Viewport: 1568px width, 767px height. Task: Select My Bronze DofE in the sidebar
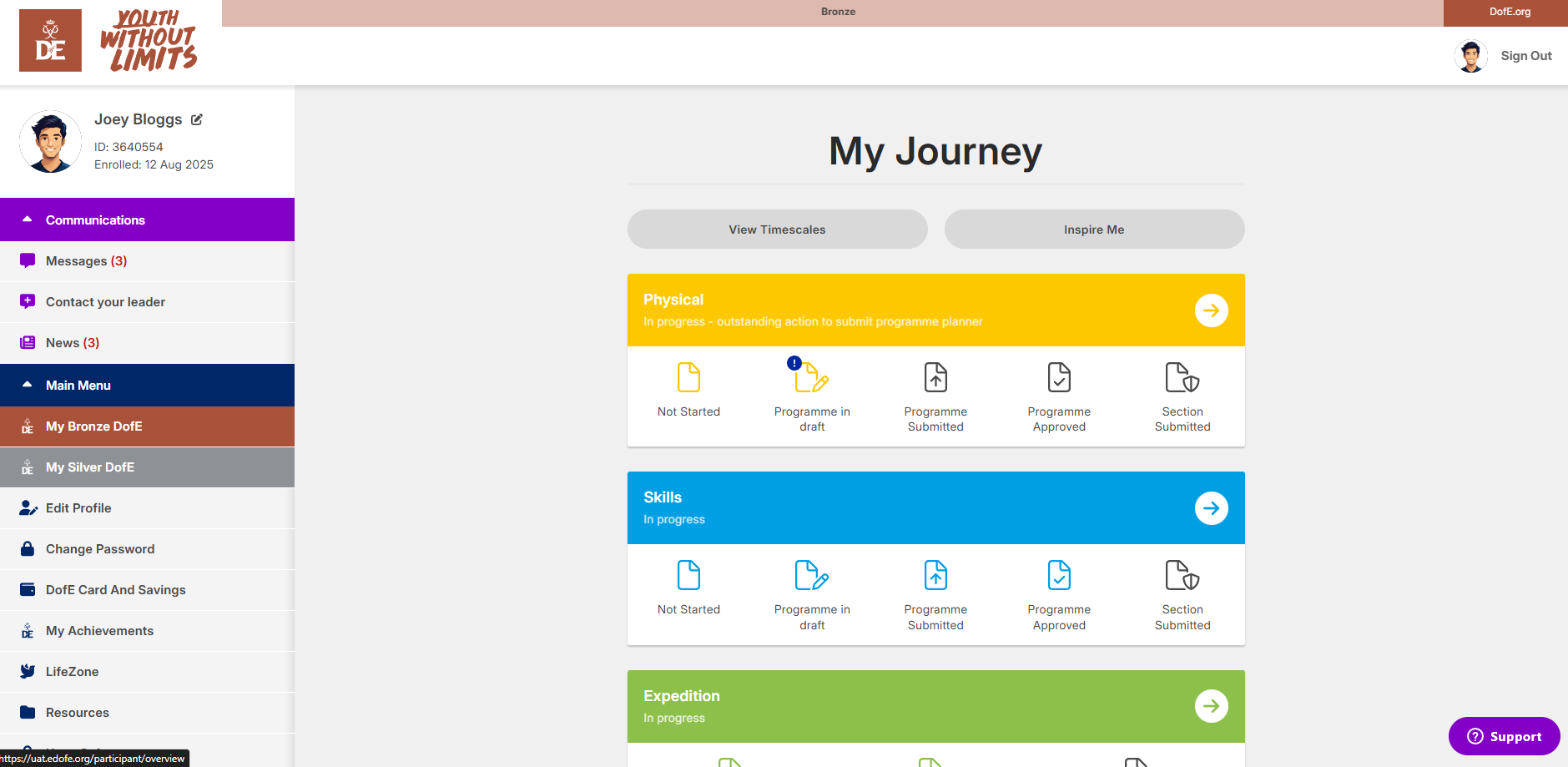click(x=93, y=426)
